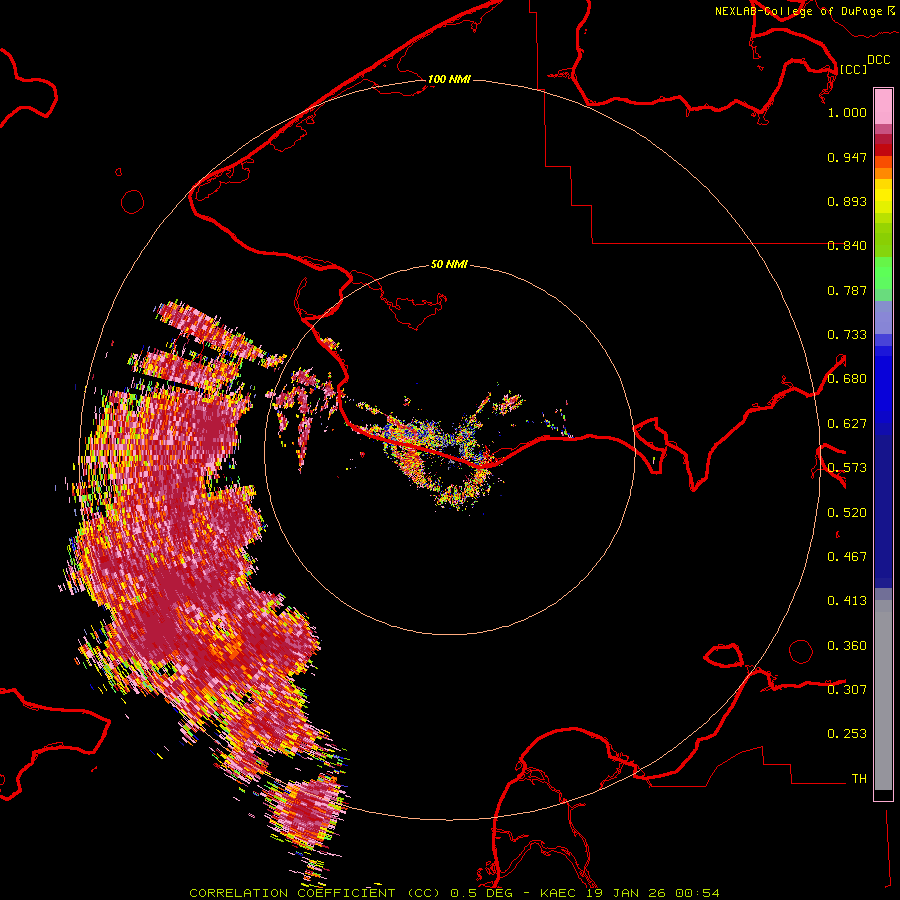Click the TH threshold label

coord(859,779)
